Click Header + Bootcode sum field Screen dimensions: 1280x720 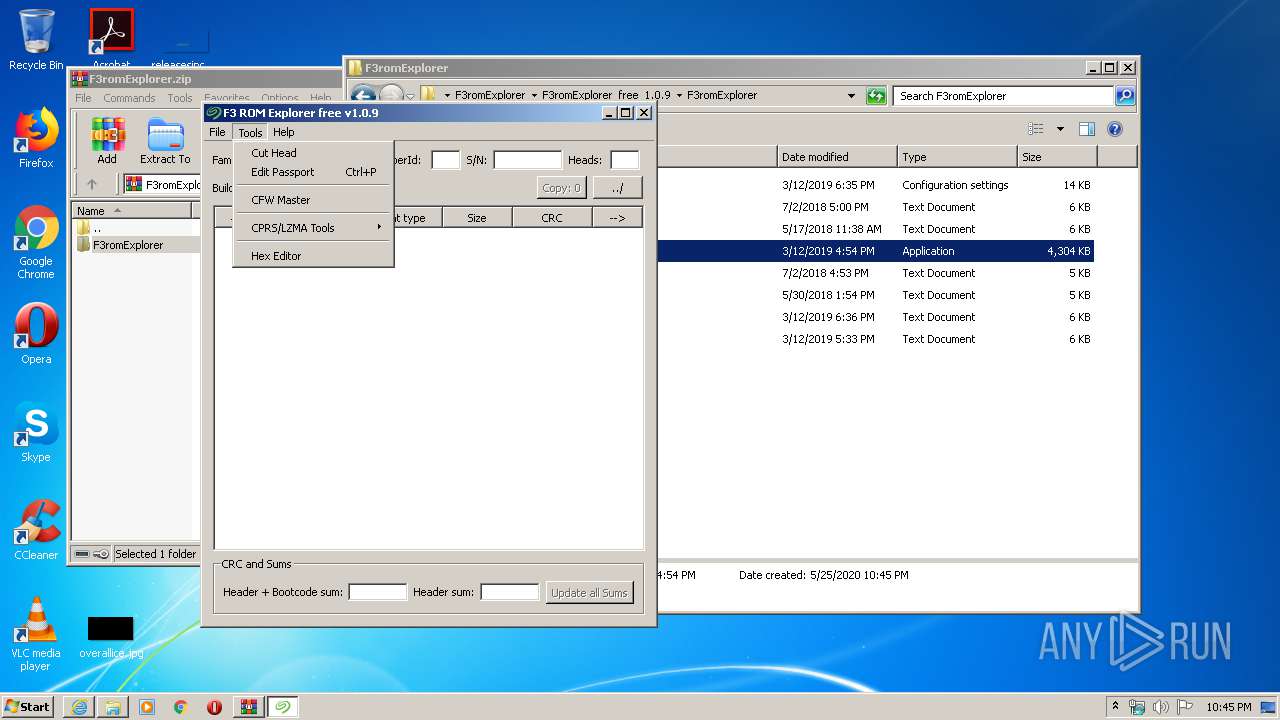click(378, 592)
